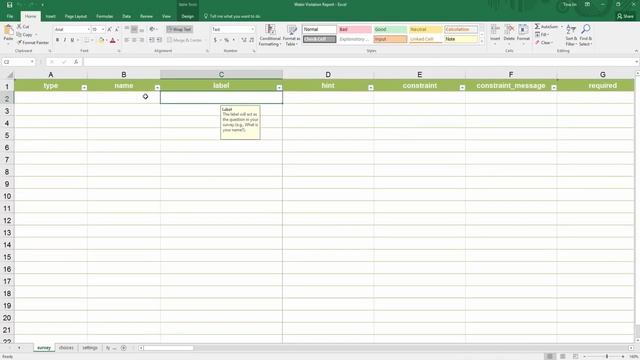Click the Paste clipboard icon
Image resolution: width=640 pixels, height=360 pixels.
pos(8,31)
